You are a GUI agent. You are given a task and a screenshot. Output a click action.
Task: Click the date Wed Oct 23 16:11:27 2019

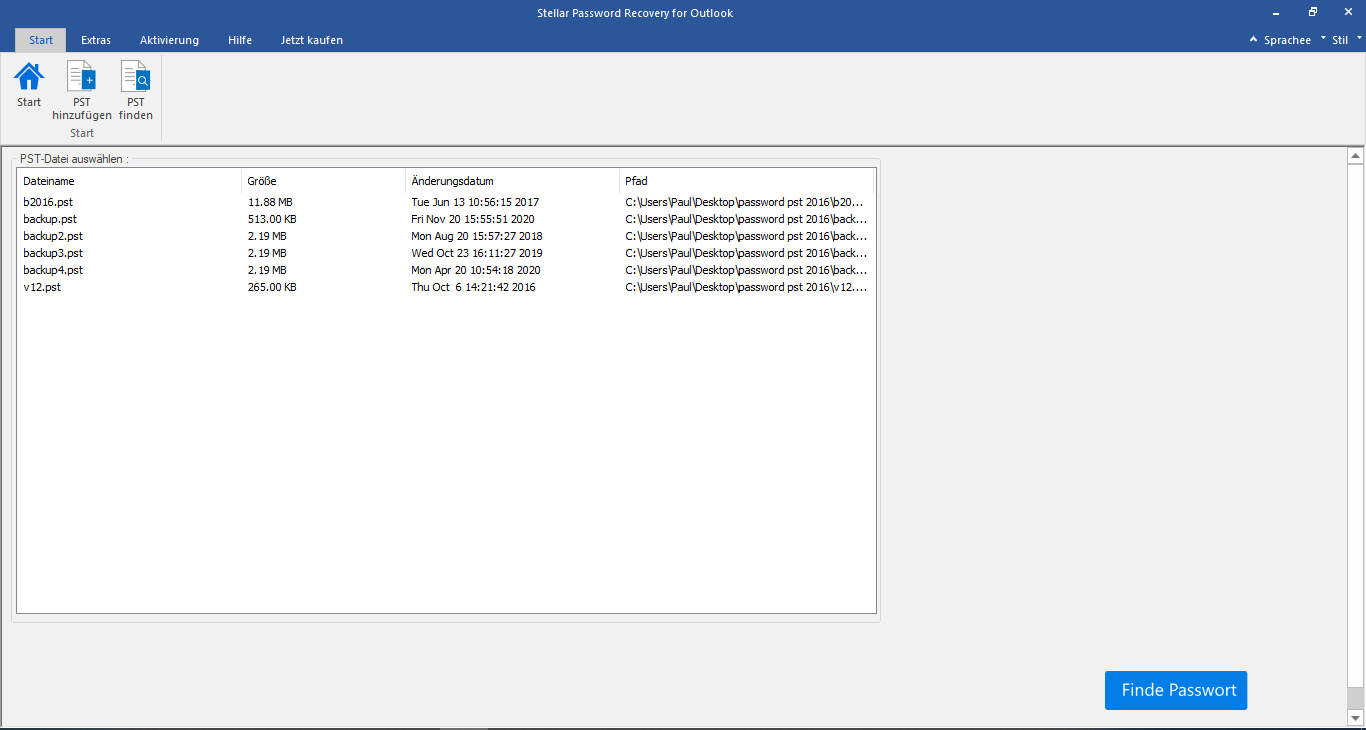point(477,253)
